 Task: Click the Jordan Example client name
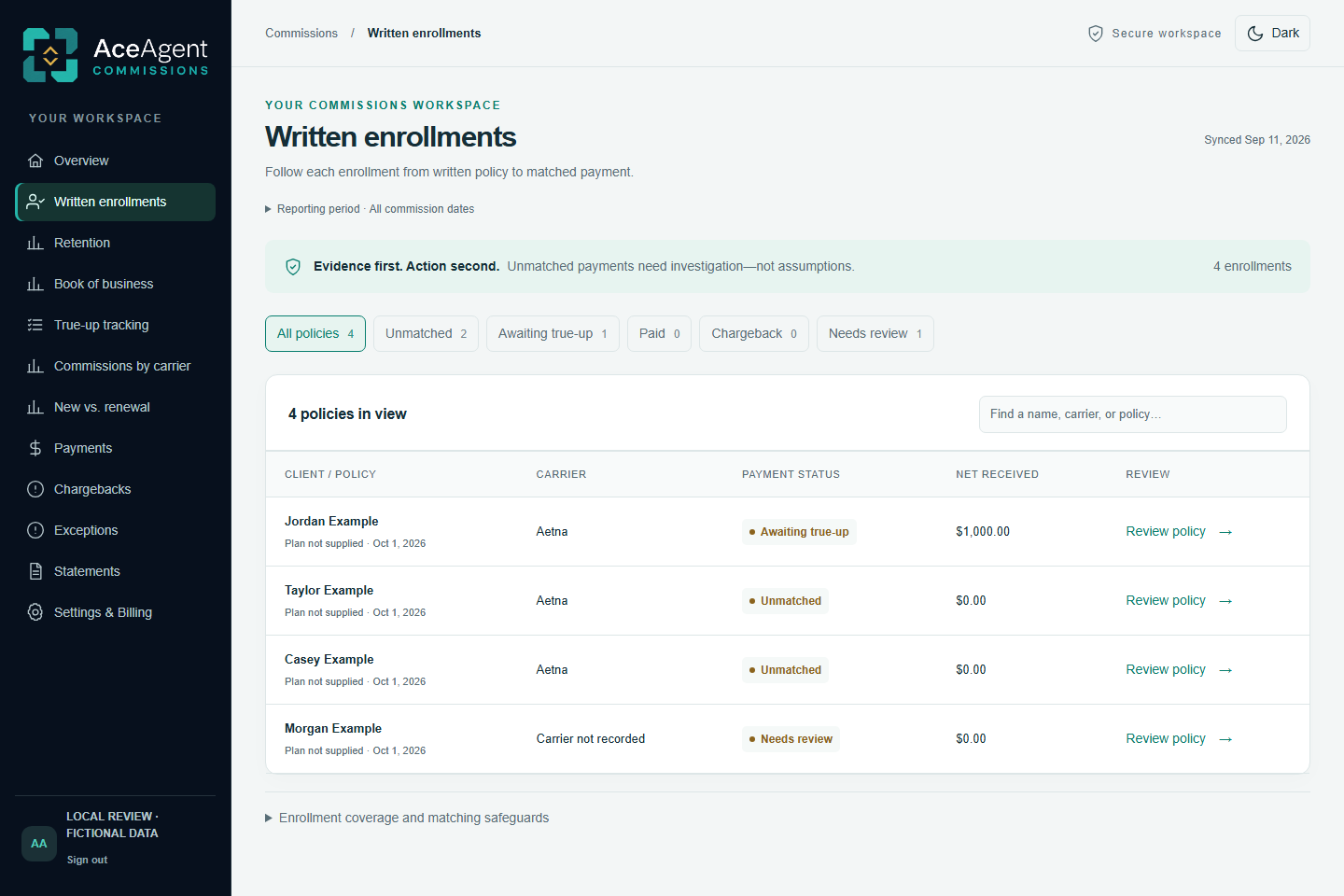click(x=331, y=522)
